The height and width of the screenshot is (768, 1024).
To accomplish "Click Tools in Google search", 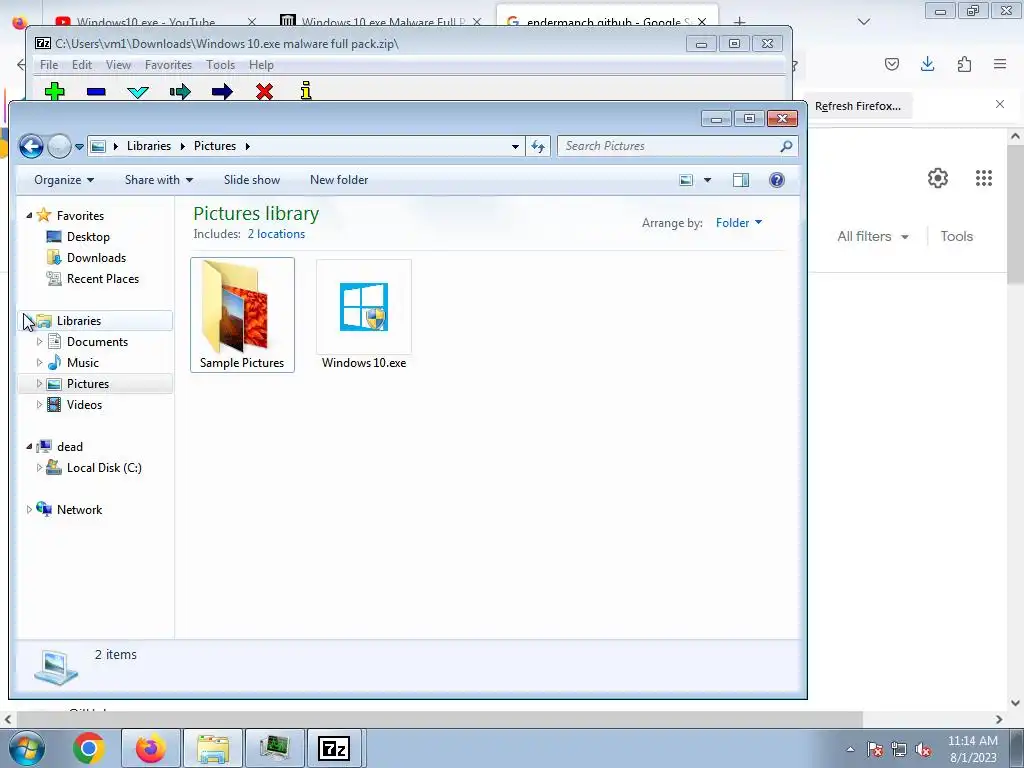I will click(956, 236).
